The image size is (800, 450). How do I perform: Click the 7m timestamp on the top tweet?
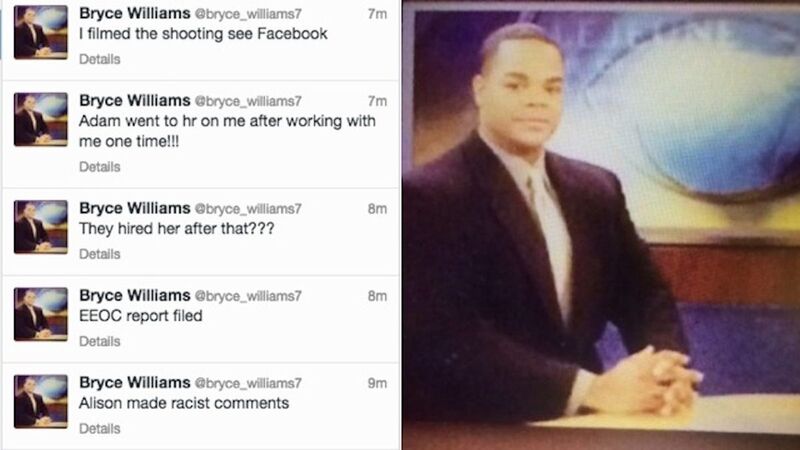pyautogui.click(x=377, y=14)
